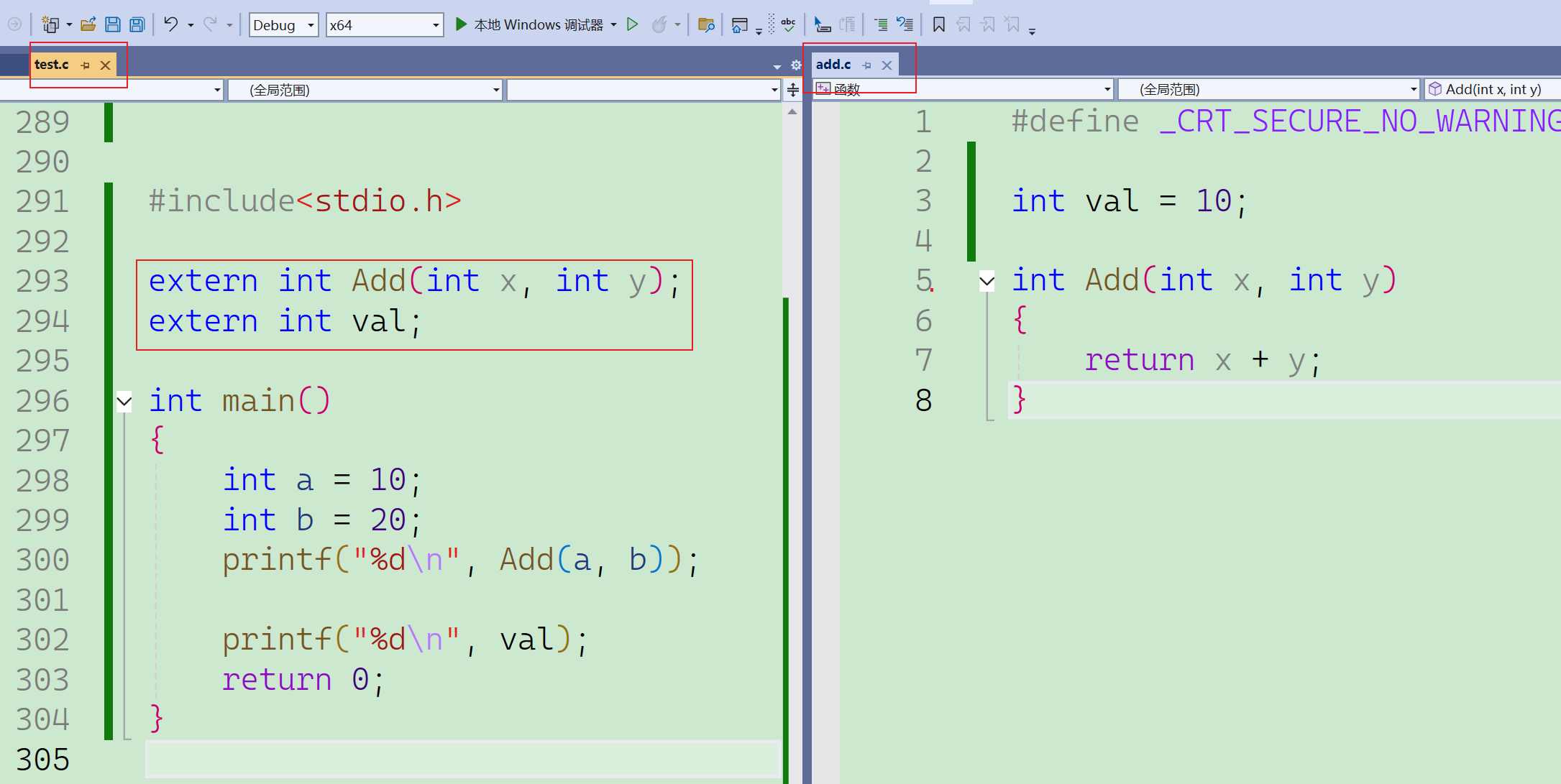This screenshot has width=1561, height=784.
Task: Collapse the Add function in add.c
Action: [987, 281]
